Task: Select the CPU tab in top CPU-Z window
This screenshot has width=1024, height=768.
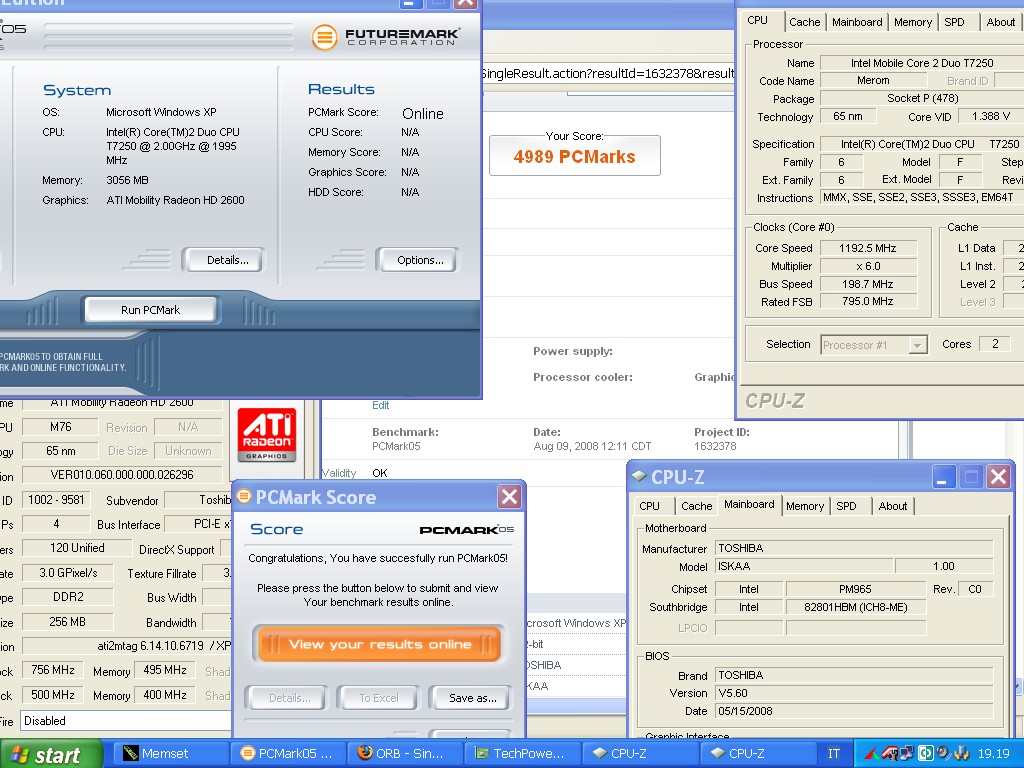Action: 758,20
